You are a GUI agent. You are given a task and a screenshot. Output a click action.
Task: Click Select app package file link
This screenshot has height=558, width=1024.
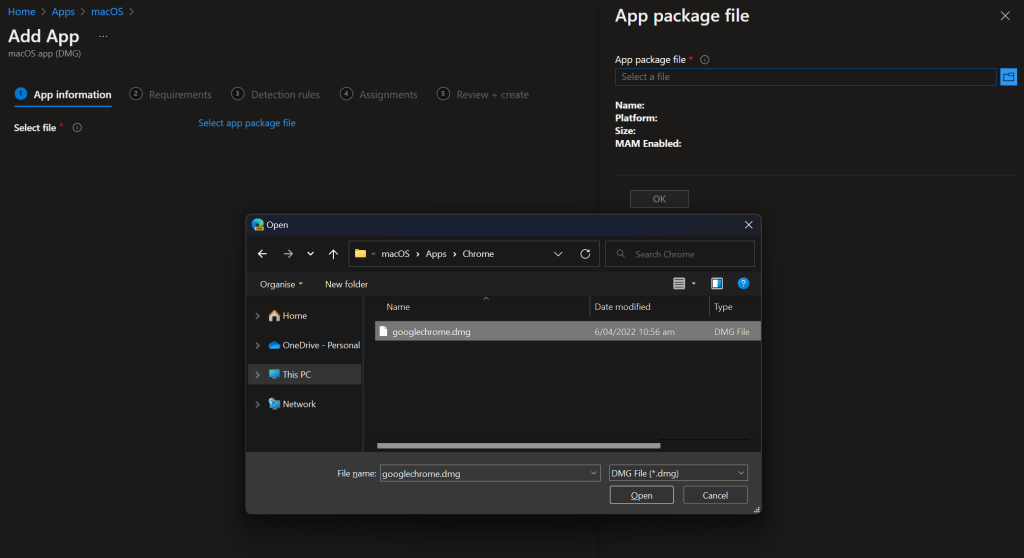(x=247, y=123)
